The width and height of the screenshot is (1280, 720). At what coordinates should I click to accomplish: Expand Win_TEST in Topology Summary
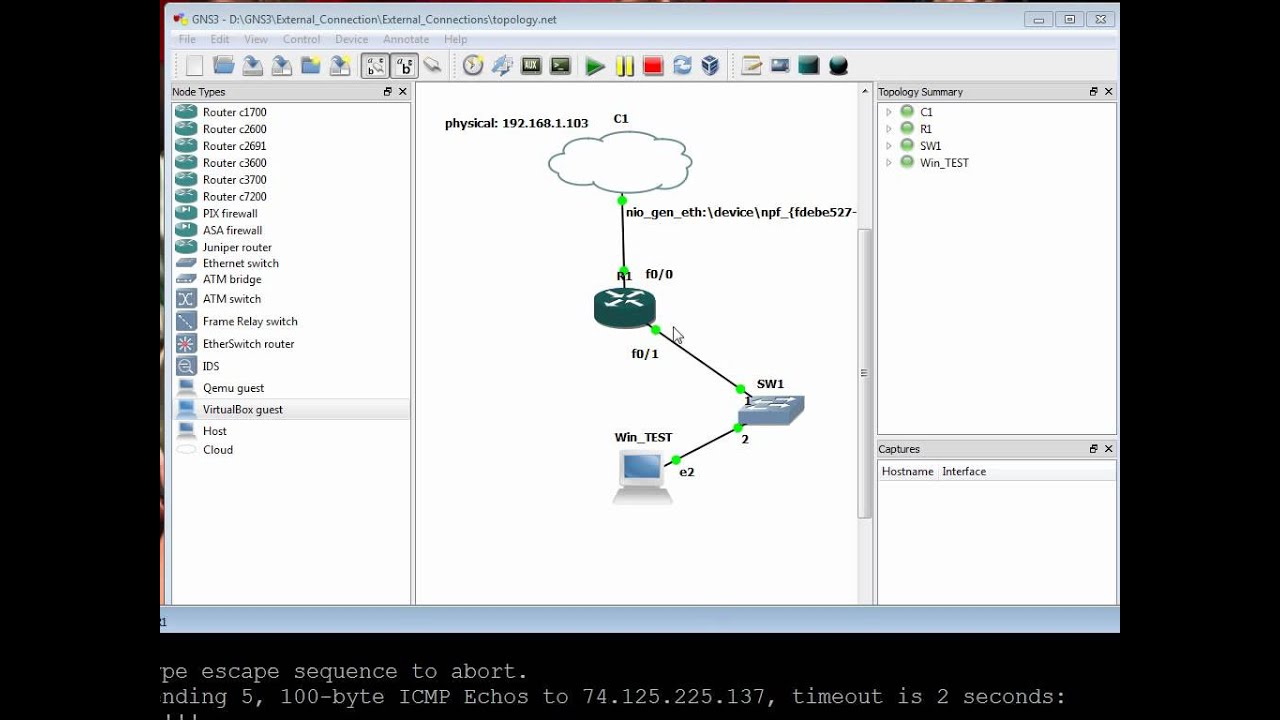coord(888,163)
